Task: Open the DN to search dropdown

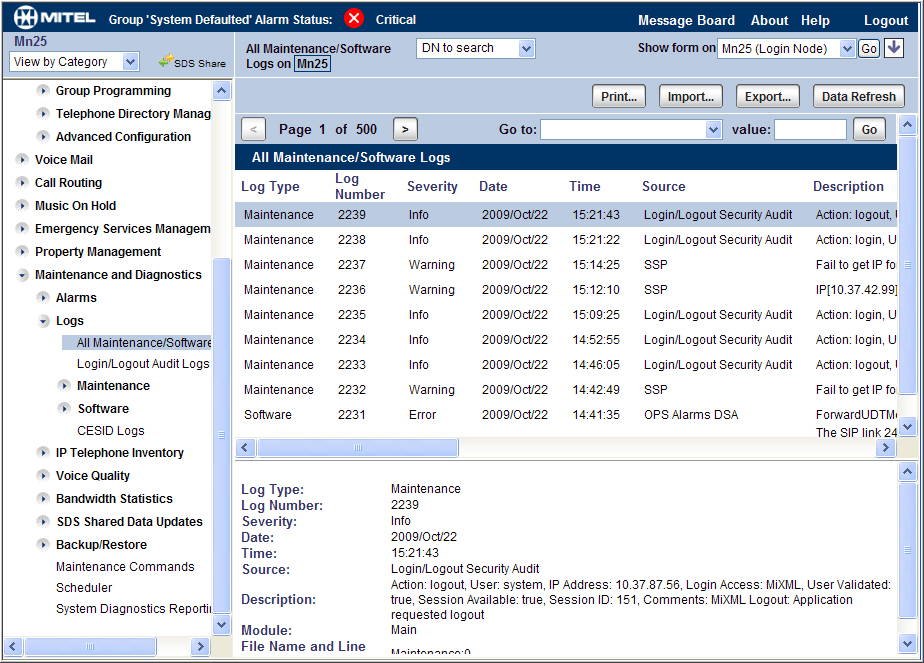Action: click(x=476, y=48)
